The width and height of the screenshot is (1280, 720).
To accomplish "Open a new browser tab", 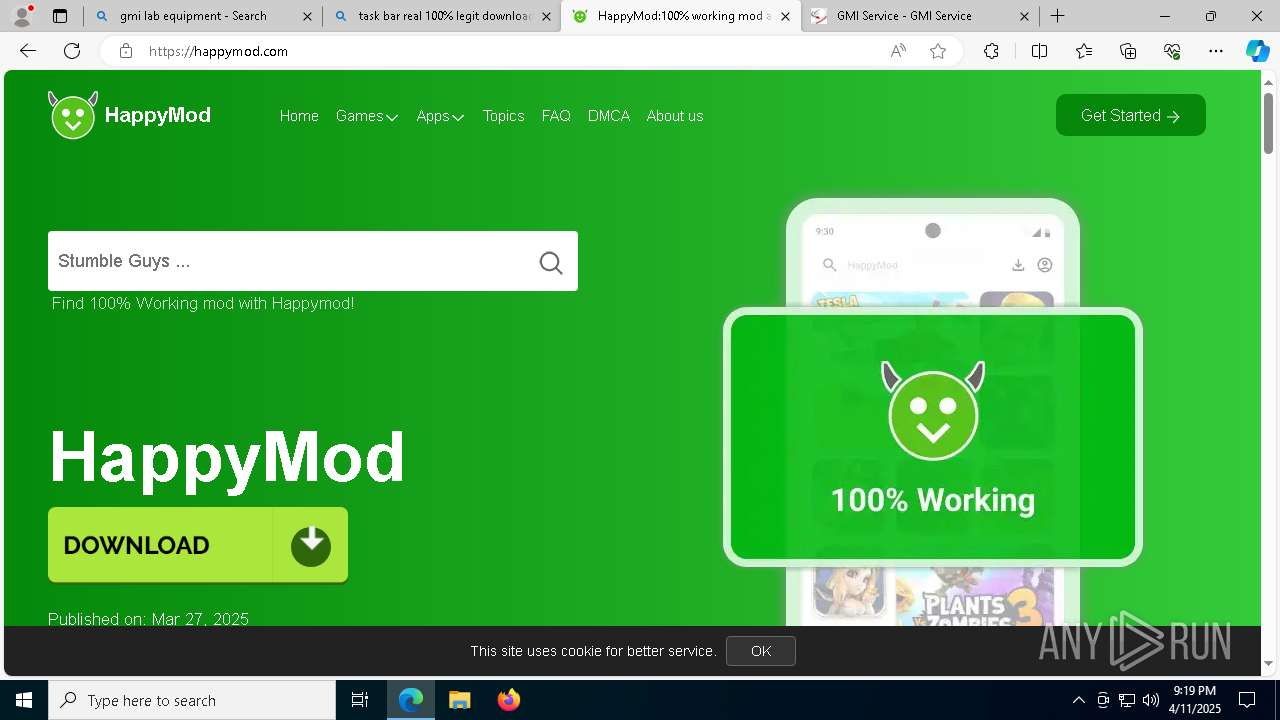I will click(1057, 16).
